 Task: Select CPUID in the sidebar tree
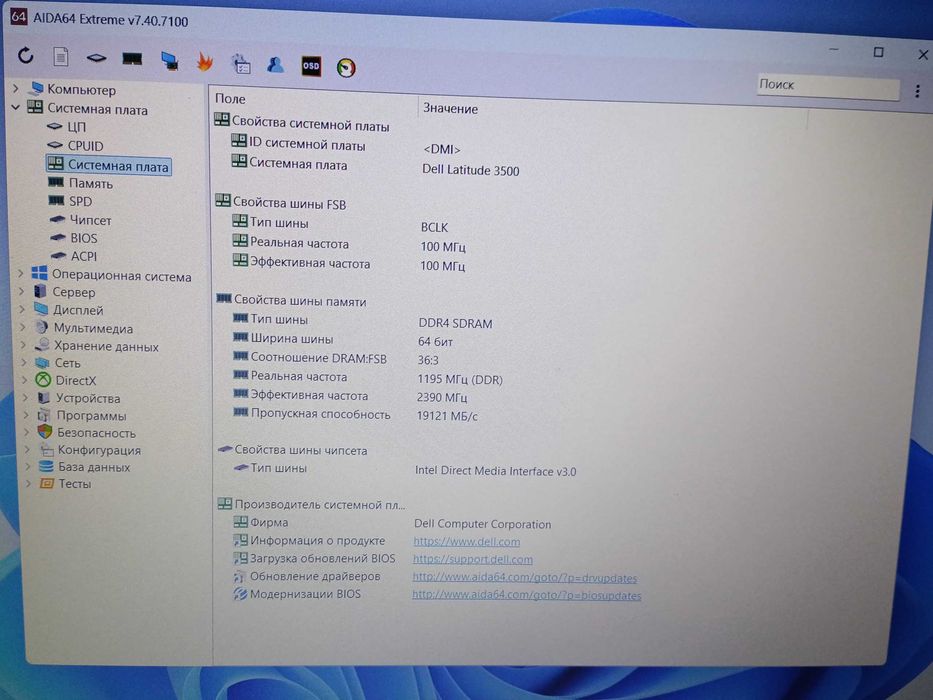(x=85, y=146)
